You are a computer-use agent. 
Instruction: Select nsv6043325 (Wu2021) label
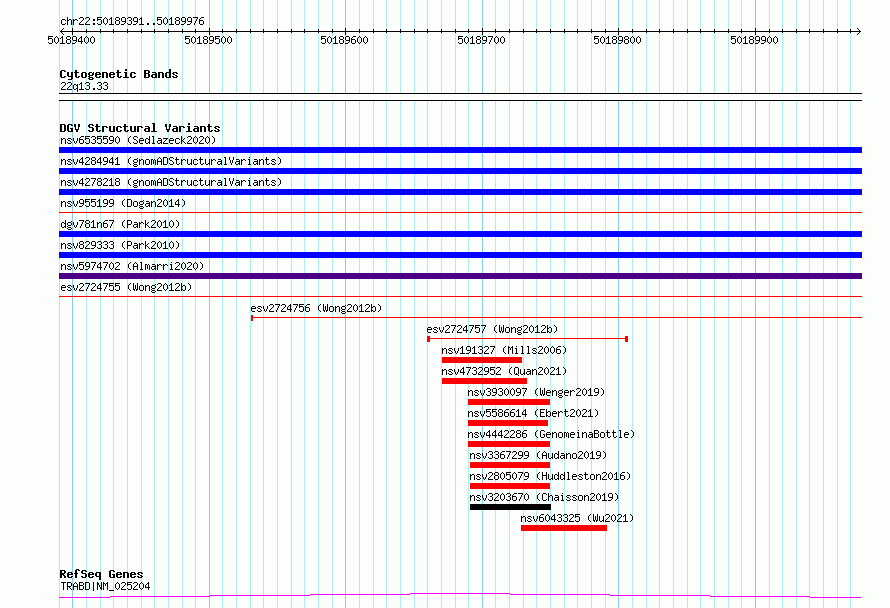click(577, 518)
